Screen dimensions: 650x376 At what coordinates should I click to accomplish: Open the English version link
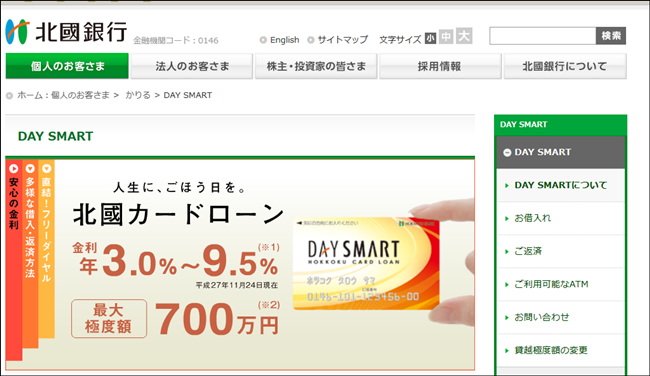click(284, 40)
